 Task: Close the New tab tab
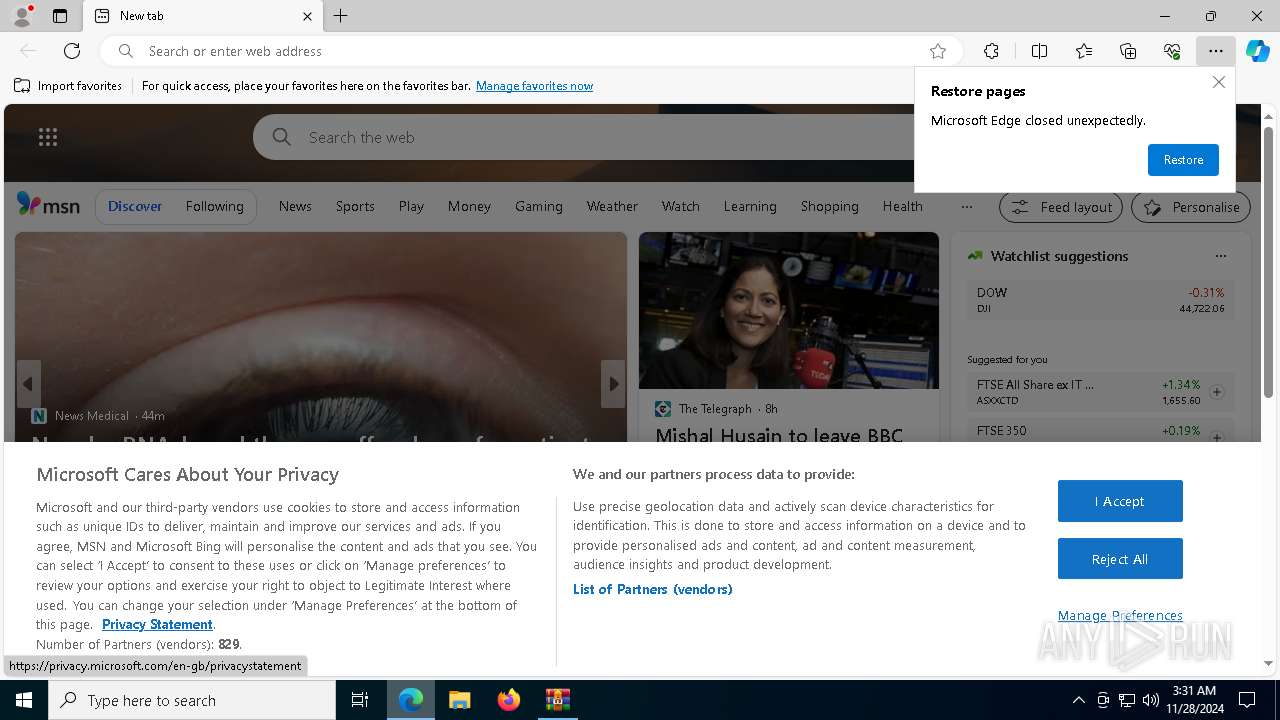pos(307,16)
